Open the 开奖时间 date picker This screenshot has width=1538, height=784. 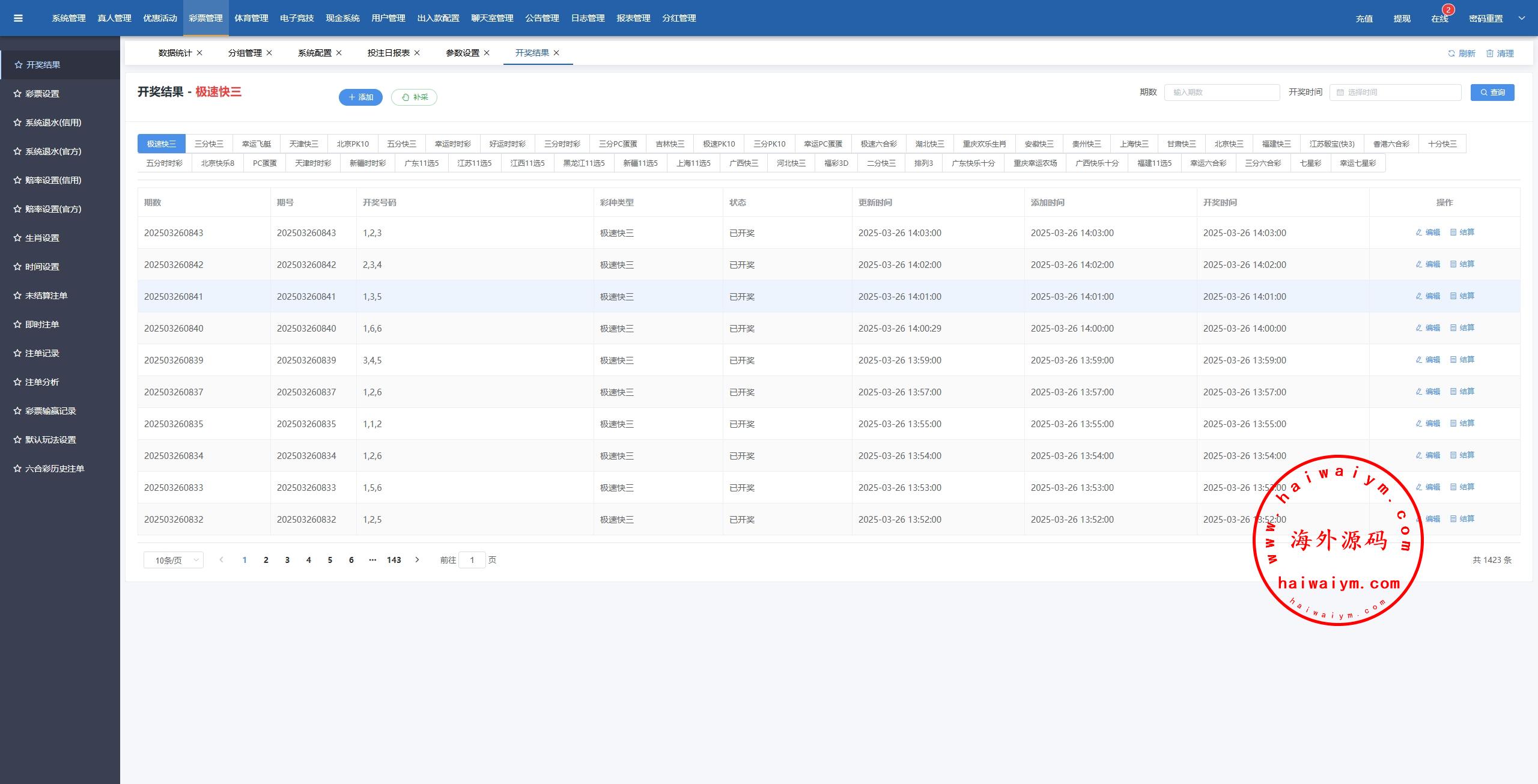[1395, 93]
